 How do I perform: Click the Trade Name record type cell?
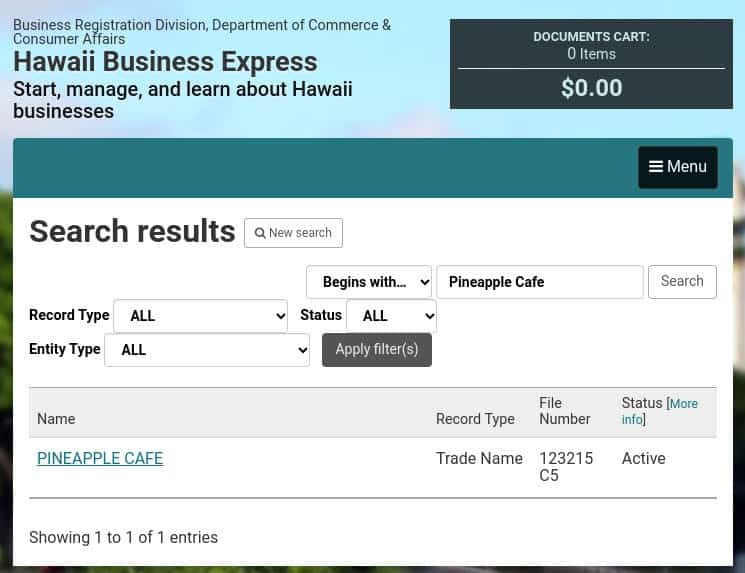[x=479, y=458]
